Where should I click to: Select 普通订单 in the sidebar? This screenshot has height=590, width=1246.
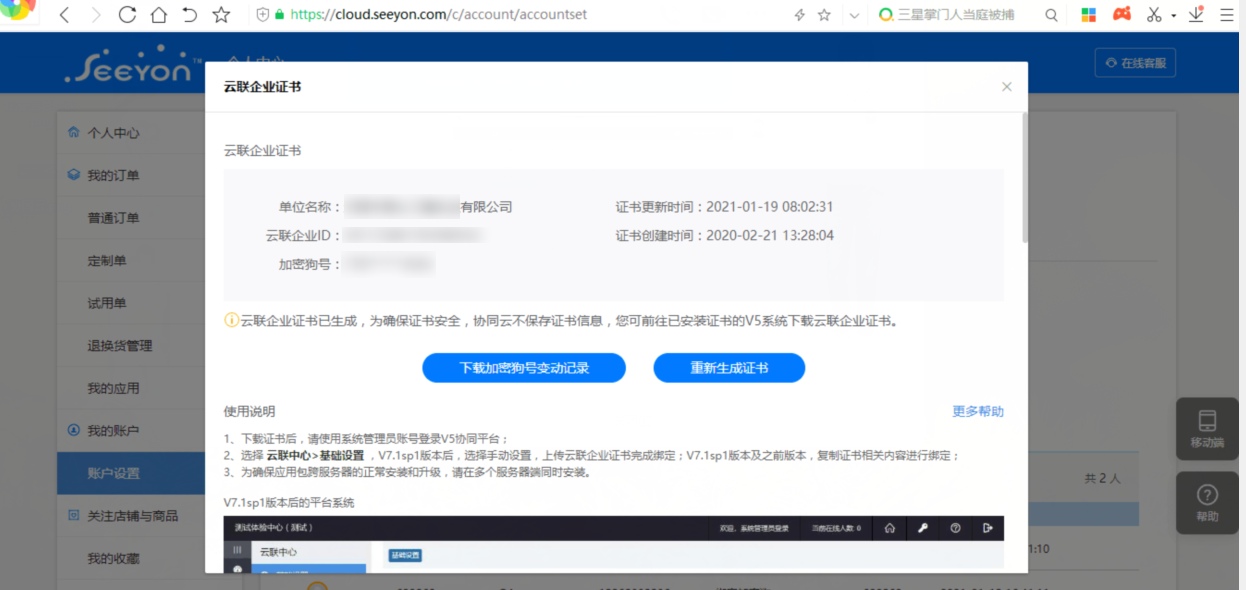[x=113, y=218]
